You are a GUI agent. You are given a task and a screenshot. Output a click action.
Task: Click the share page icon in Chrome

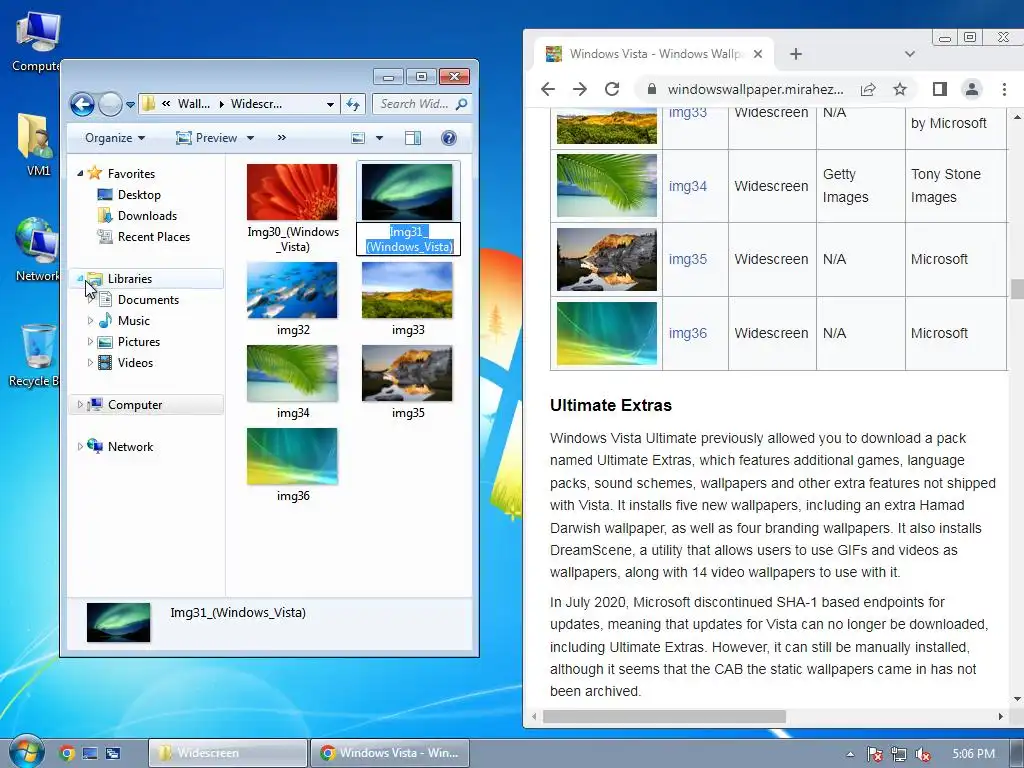(868, 89)
